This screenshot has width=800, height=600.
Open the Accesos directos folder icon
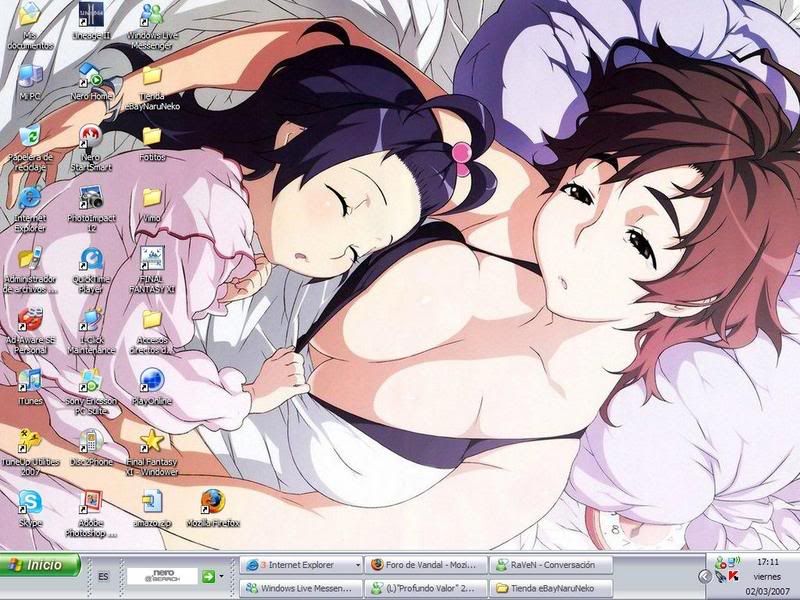pyautogui.click(x=152, y=332)
